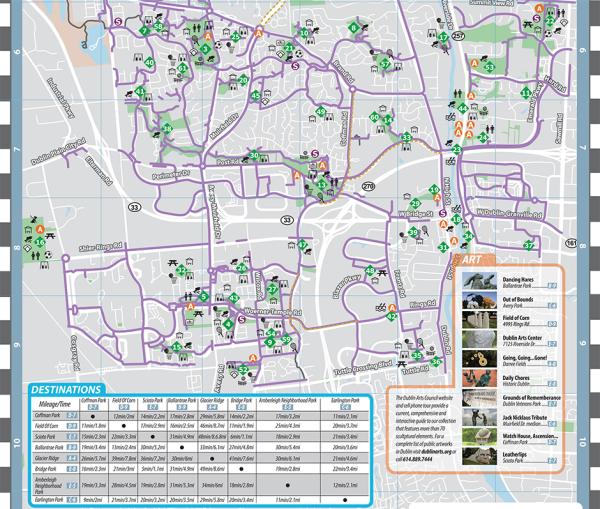The image size is (600, 509).
Task: Click the Shier Rings Rd label
Action: coord(100,247)
